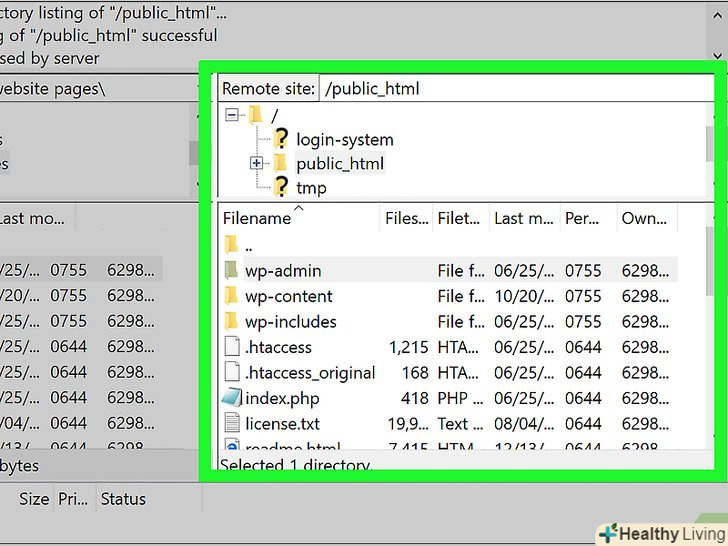Click the local site path field
The height and width of the screenshot is (546, 728).
pyautogui.click(x=98, y=88)
